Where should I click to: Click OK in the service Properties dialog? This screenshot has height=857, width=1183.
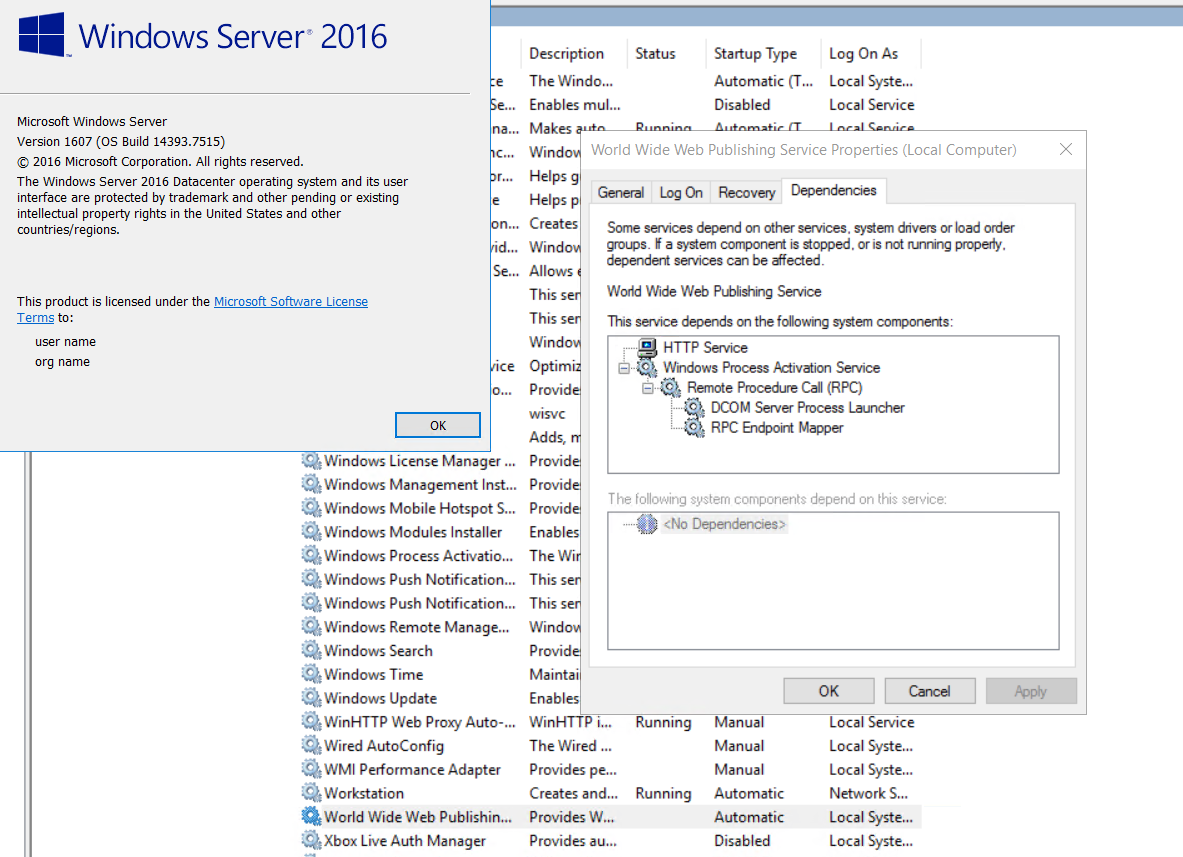point(828,691)
